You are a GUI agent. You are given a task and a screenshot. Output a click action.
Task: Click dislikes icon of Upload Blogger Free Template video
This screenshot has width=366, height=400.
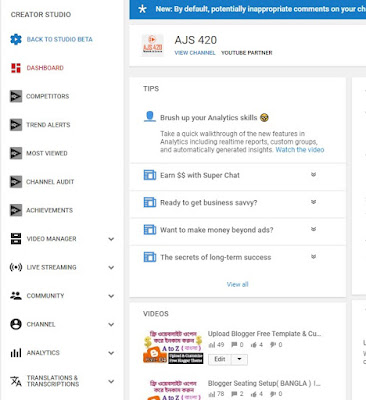273,345
